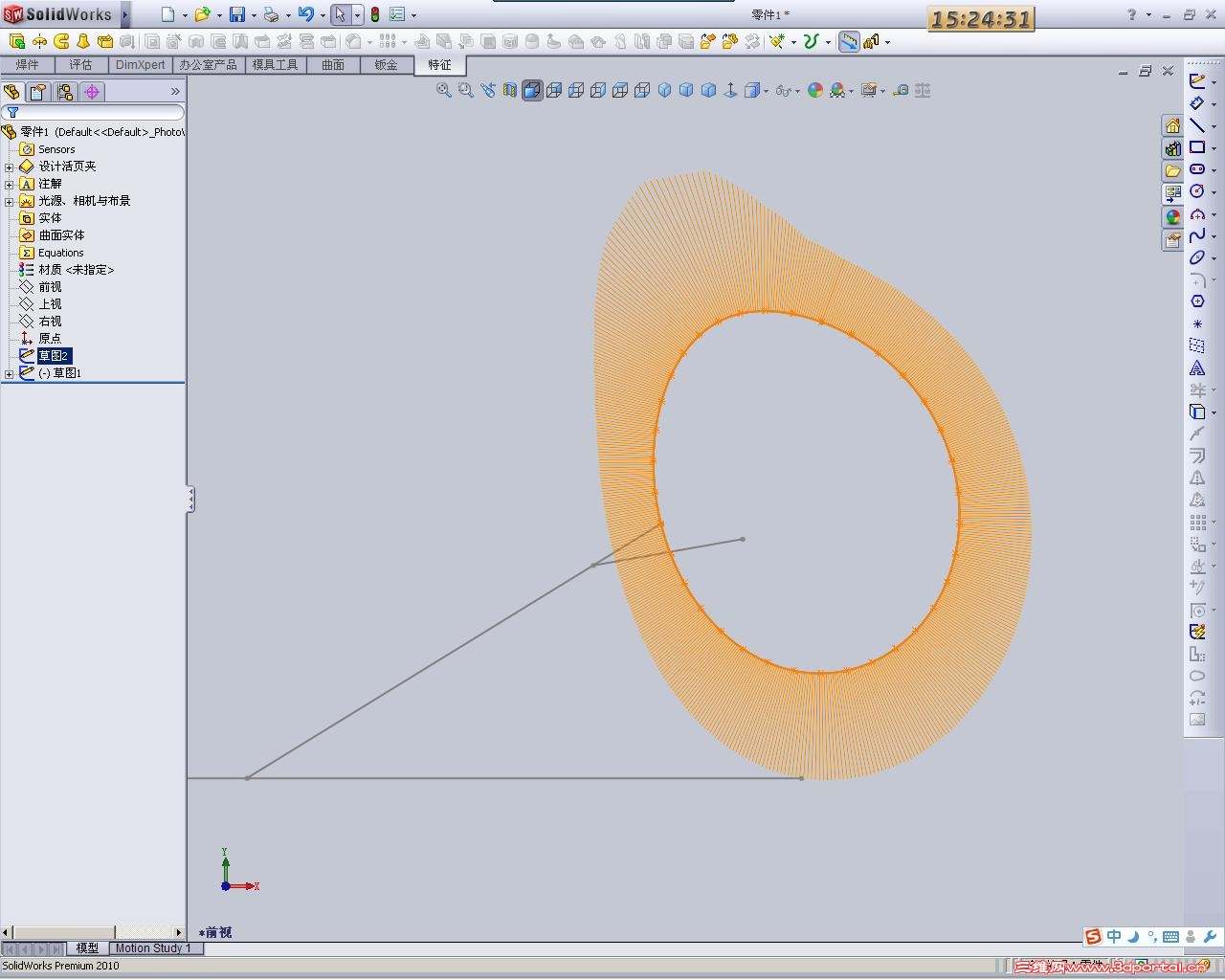This screenshot has width=1225, height=980.
Task: Expand more FeatureManager tabs chevron
Action: click(175, 92)
